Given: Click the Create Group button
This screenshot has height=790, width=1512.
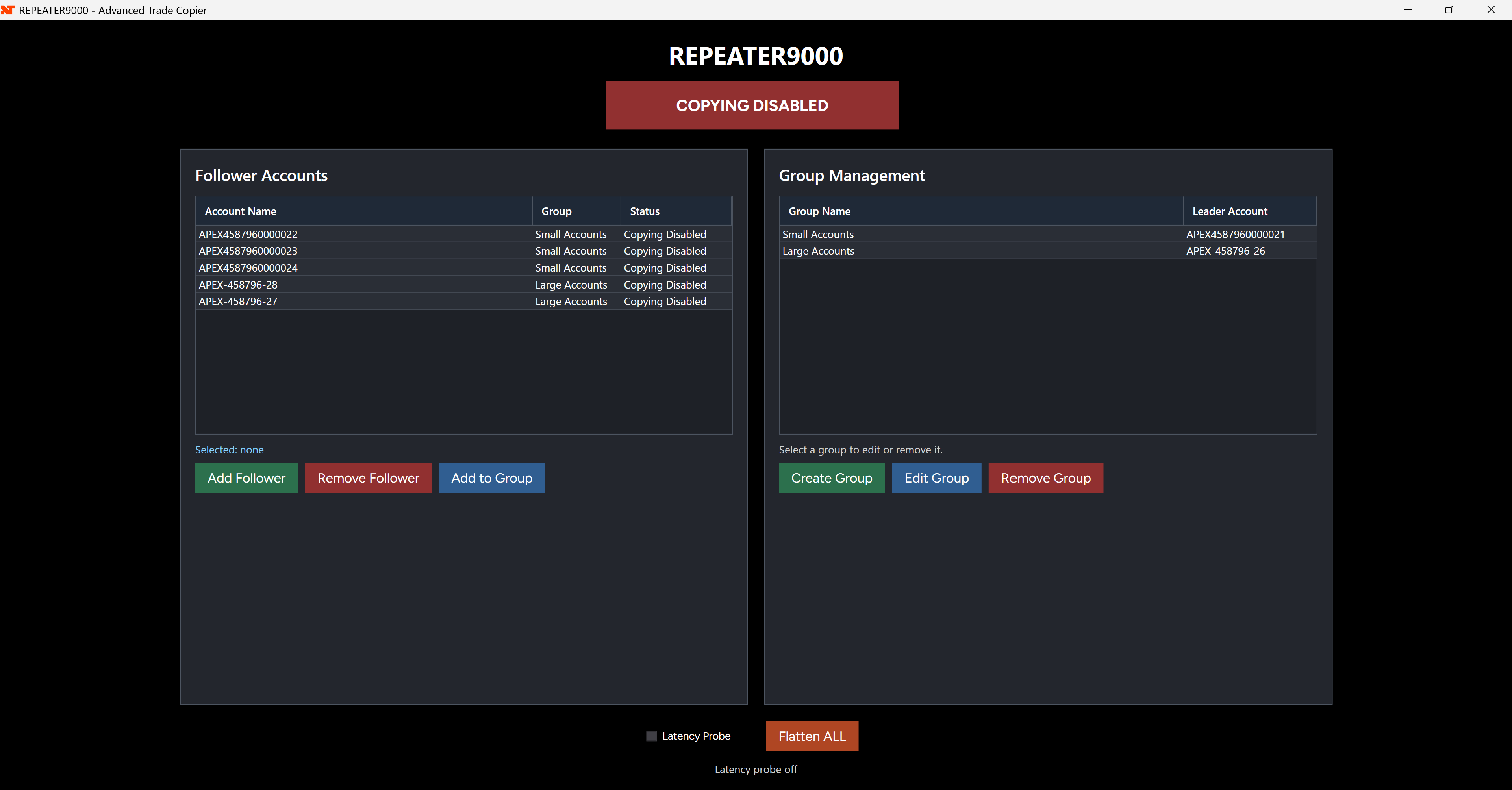Looking at the screenshot, I should [832, 478].
